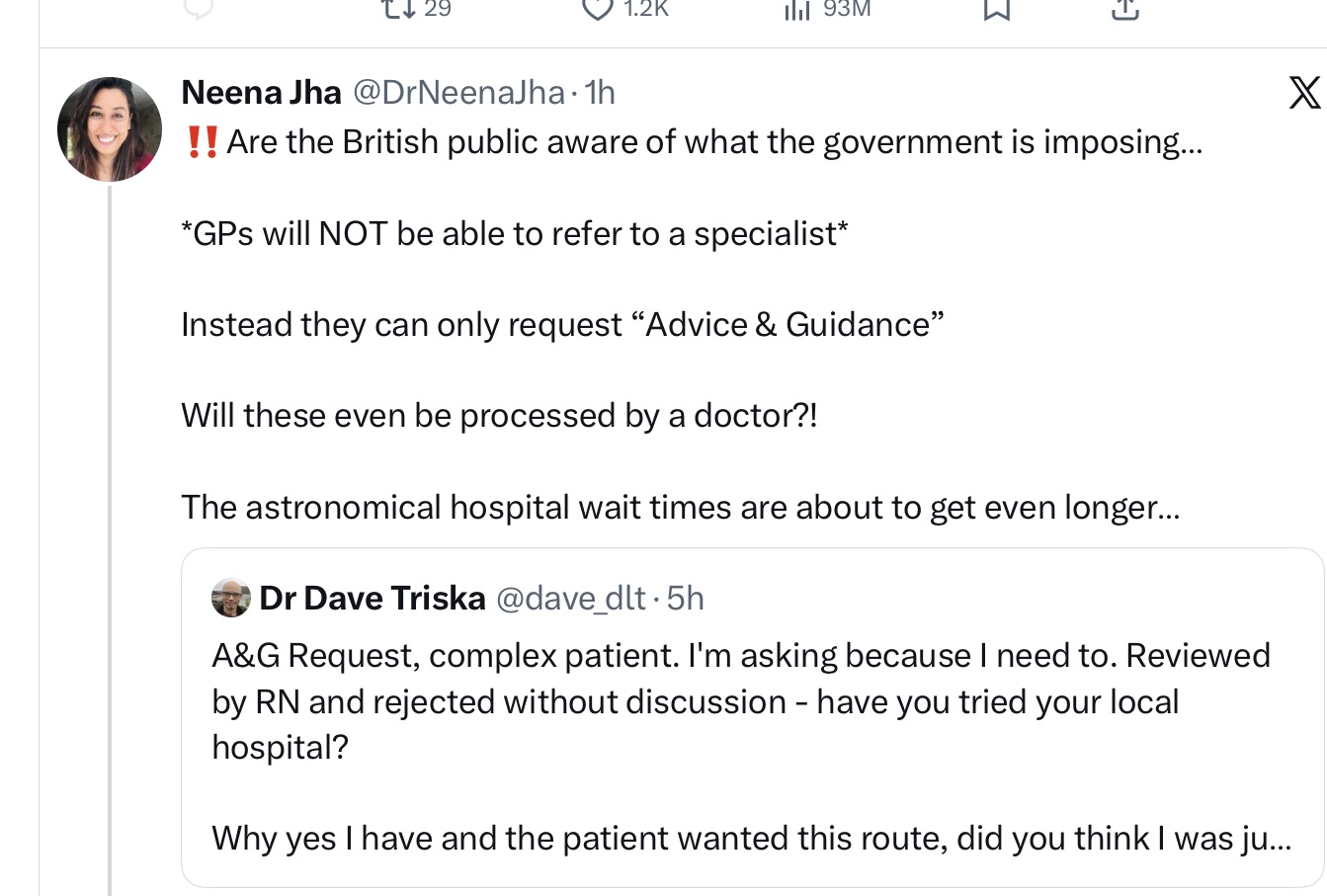Click the retweet icon showing 29

pos(402,9)
